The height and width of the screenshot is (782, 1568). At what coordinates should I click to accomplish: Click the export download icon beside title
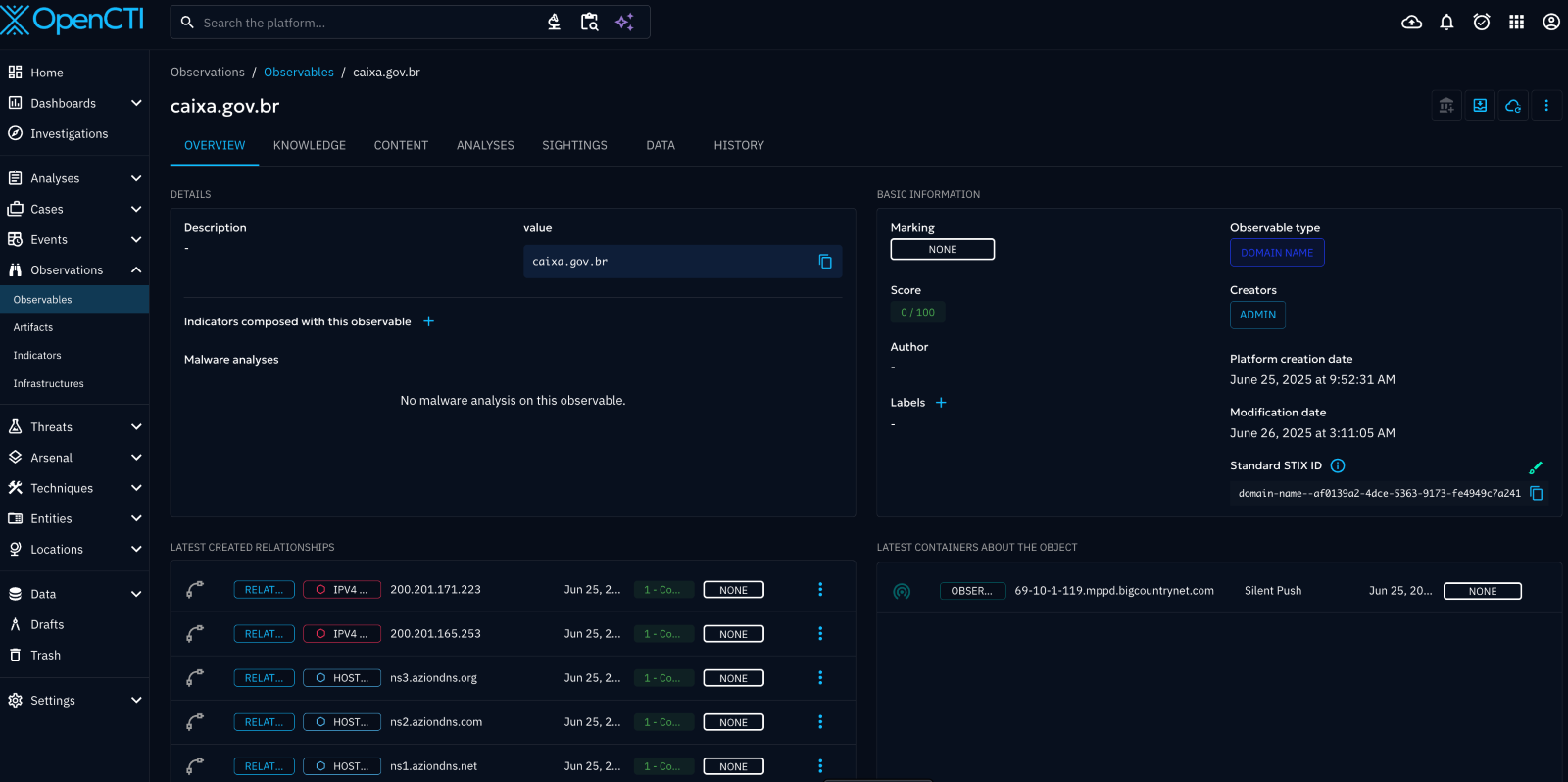(1480, 106)
